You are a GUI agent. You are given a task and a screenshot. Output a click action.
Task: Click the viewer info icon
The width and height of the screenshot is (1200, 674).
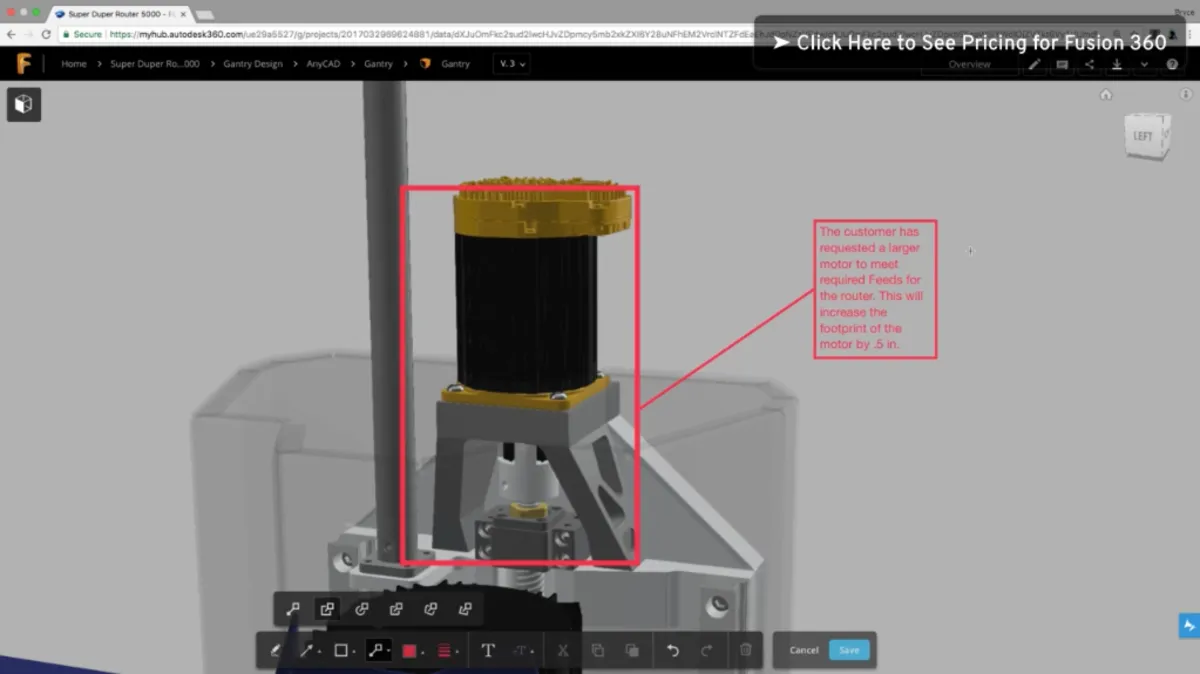pyautogui.click(x=1186, y=95)
